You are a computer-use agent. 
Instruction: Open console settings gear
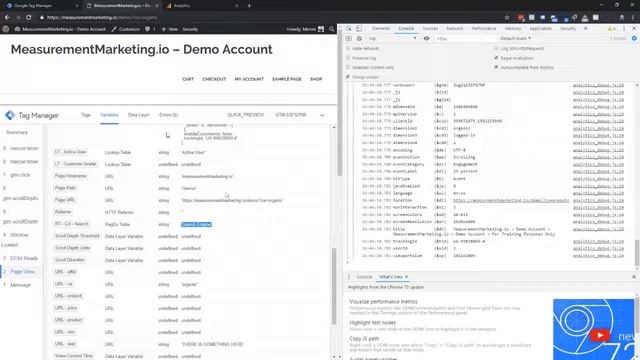pyautogui.click(x=634, y=38)
